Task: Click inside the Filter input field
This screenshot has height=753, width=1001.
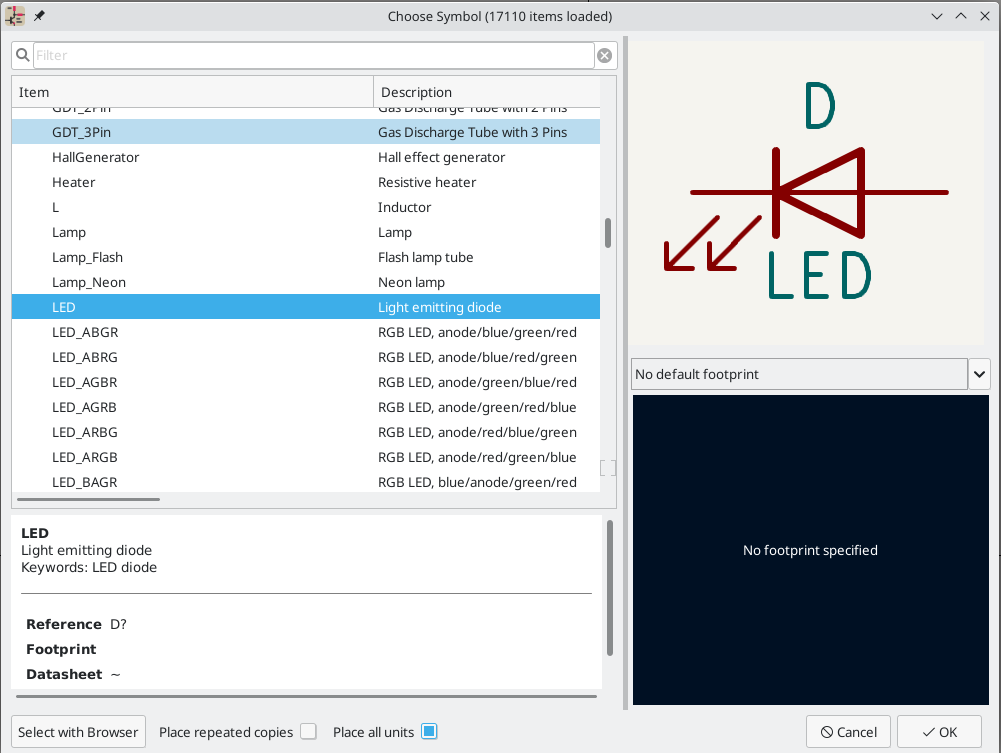Action: tap(300, 55)
